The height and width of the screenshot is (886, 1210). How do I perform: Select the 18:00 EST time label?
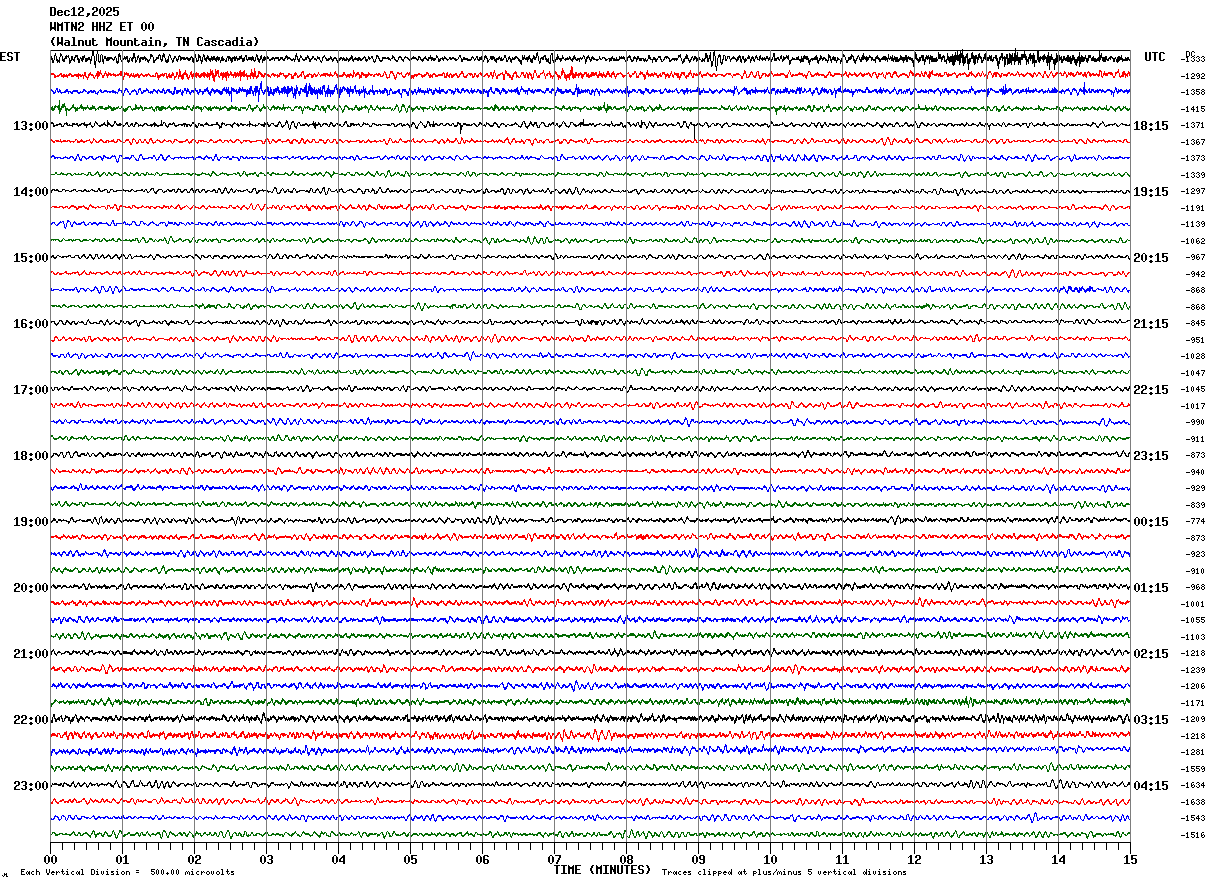pyautogui.click(x=31, y=456)
